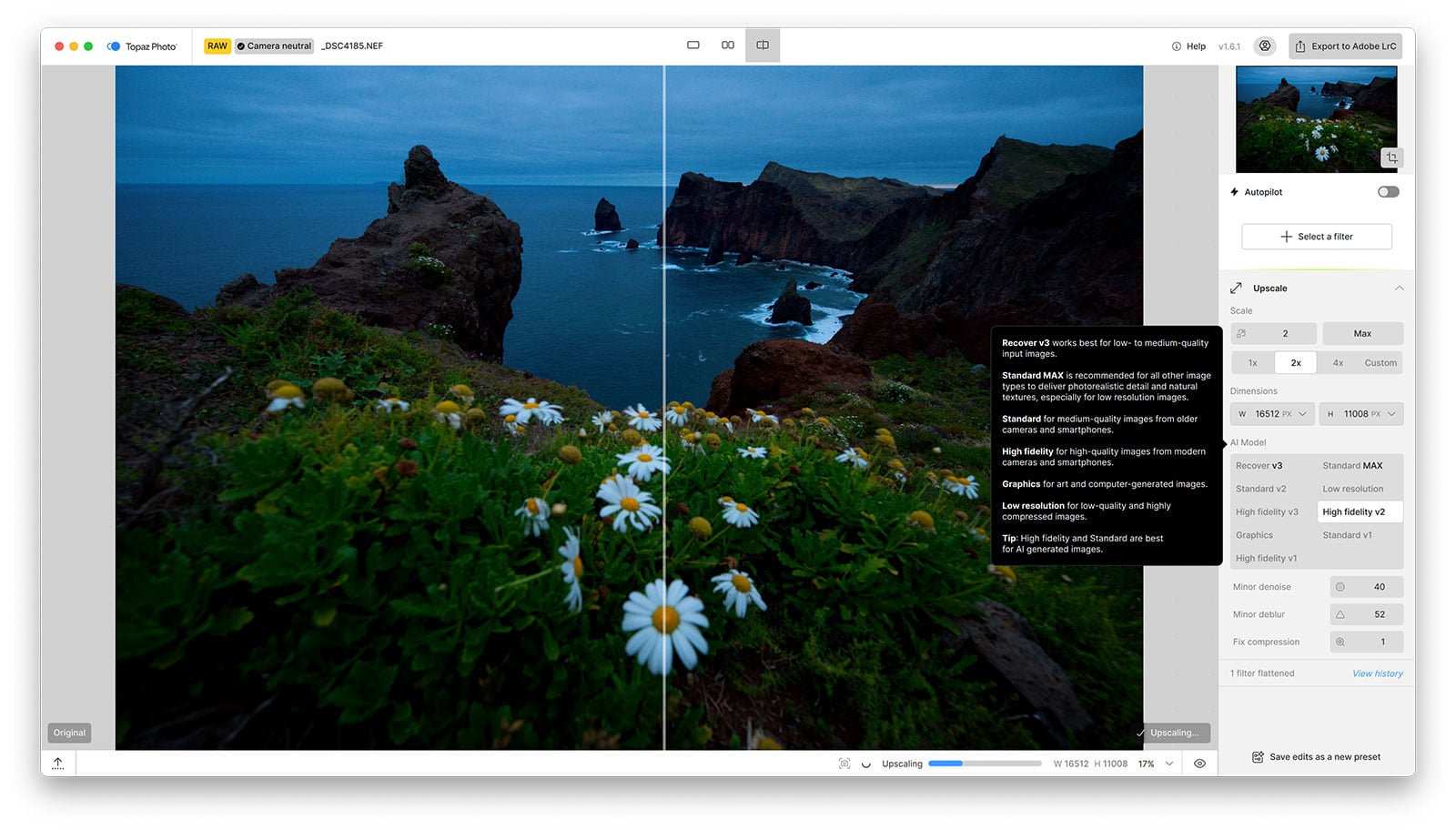Image resolution: width=1456 pixels, height=830 pixels.
Task: Click the upload icon in bottom left
Action: [x=58, y=764]
